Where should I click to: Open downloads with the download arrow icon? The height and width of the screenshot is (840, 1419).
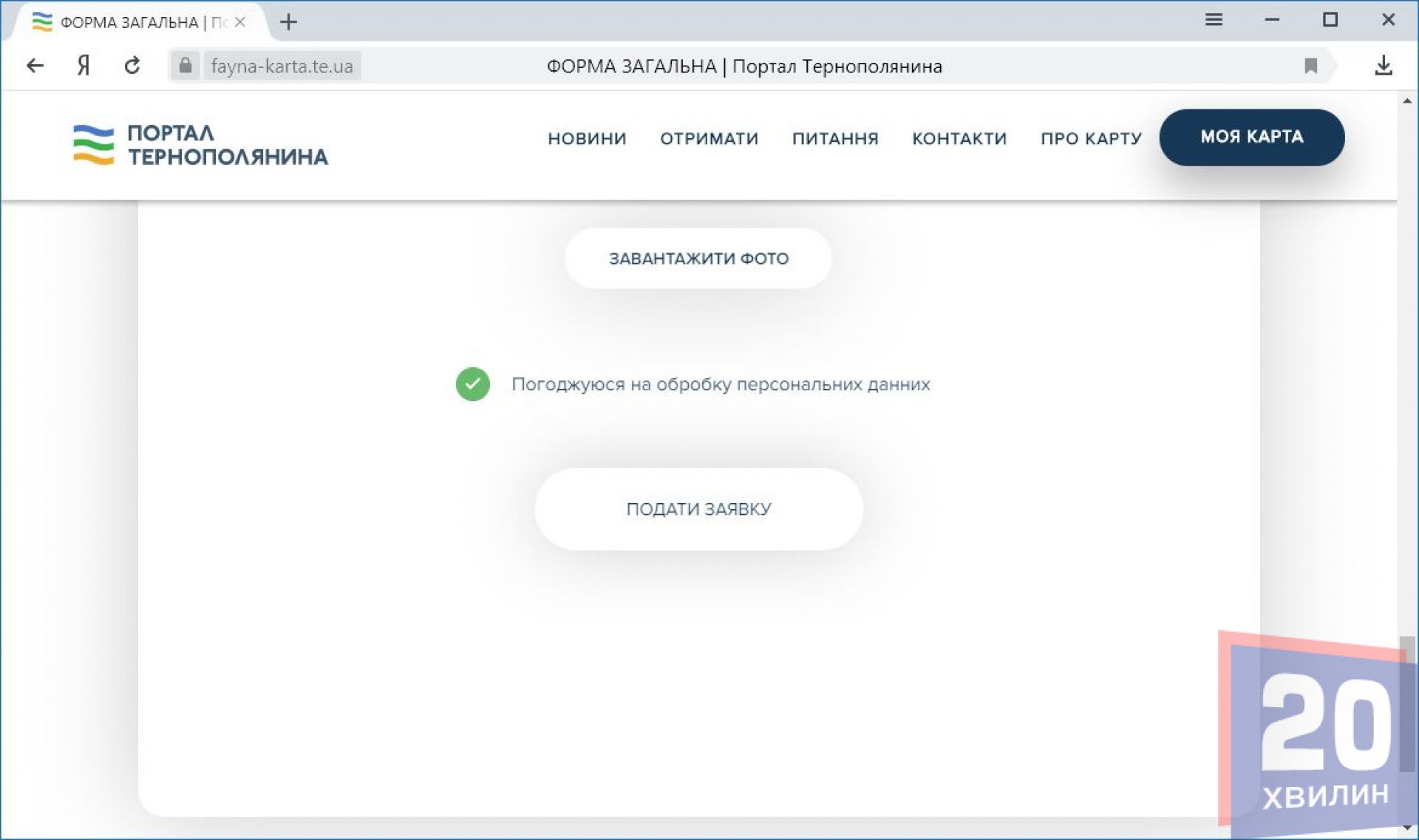(1384, 66)
